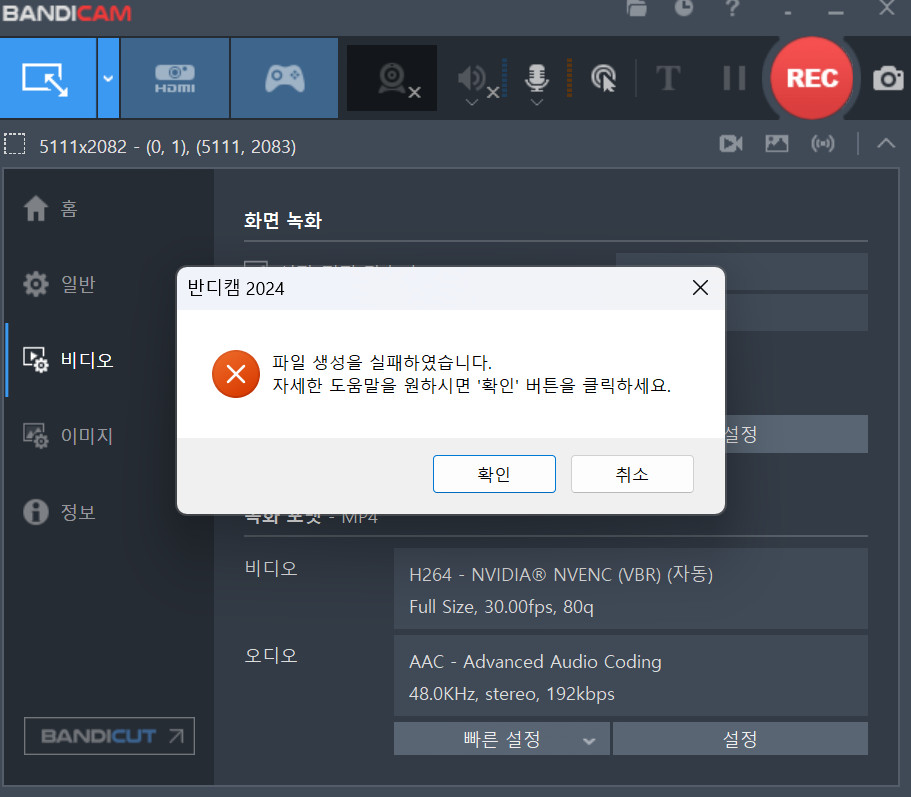Viewport: 911px width, 797px height.
Task: Click the H264 NVIDIA NVENC codec text
Action: 561,575
